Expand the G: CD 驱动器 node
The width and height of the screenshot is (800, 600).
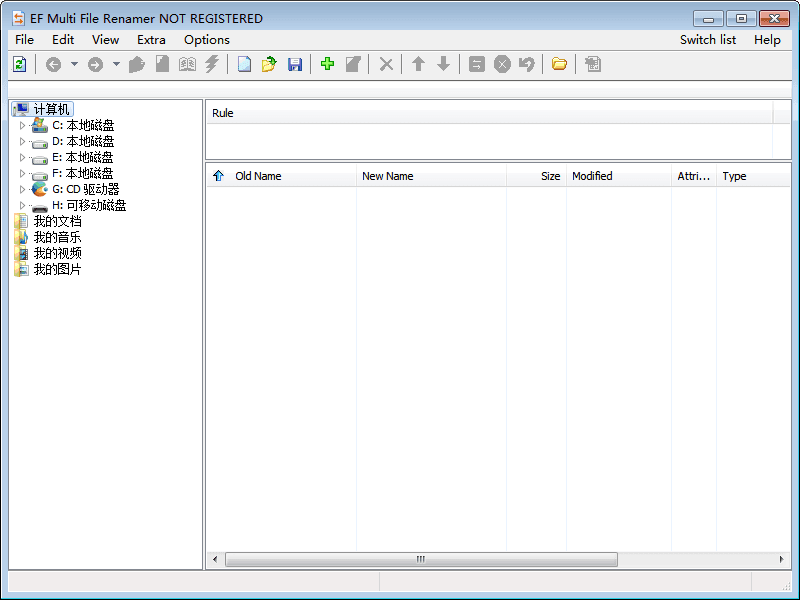[22, 189]
